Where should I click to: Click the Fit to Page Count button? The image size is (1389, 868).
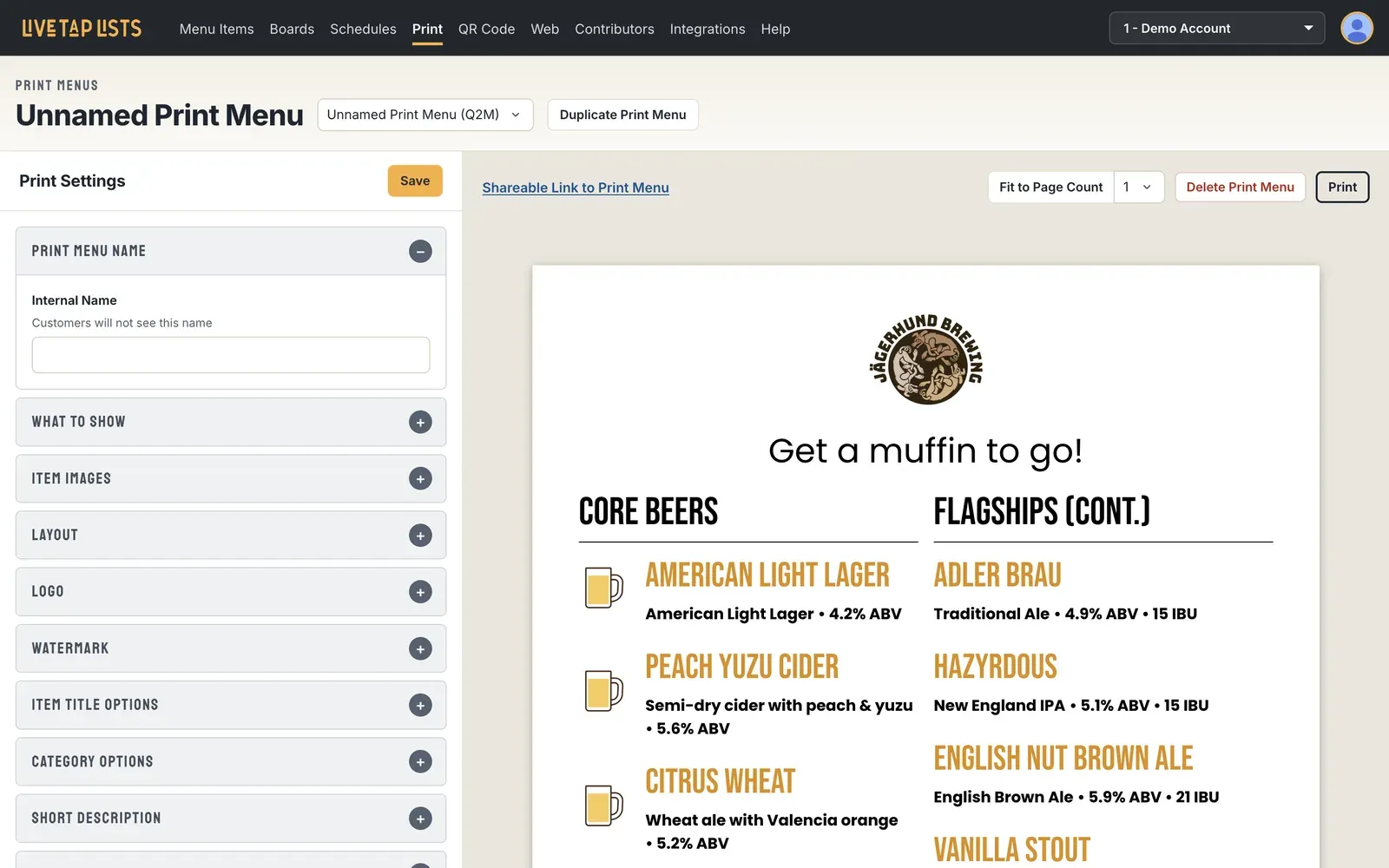tap(1050, 187)
